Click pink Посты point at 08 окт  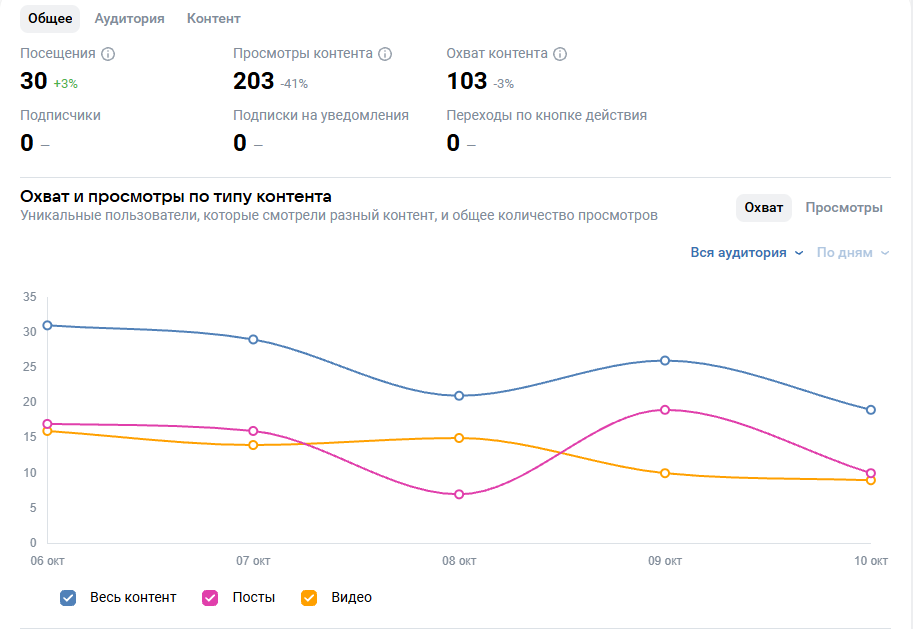click(x=459, y=494)
